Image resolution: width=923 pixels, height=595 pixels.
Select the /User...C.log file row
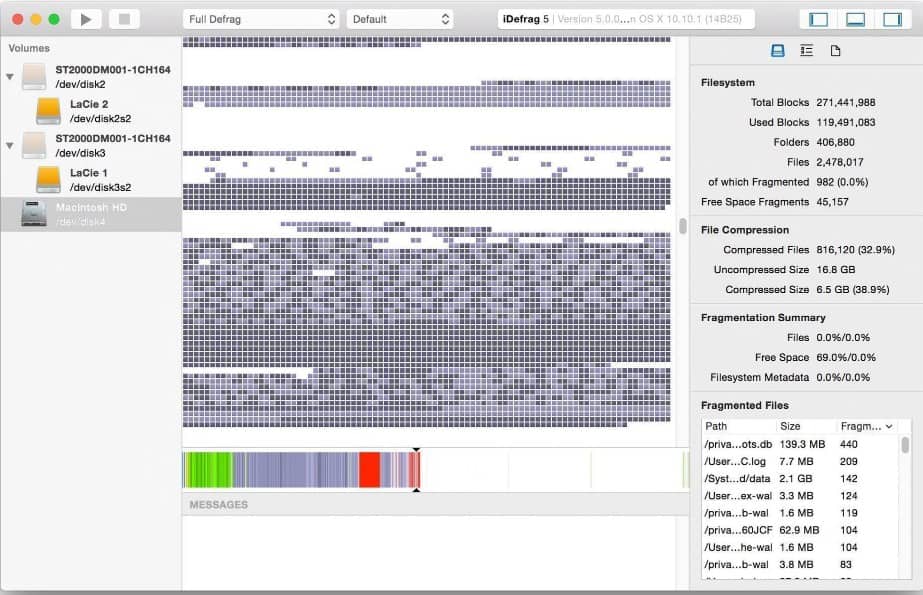[x=800, y=461]
